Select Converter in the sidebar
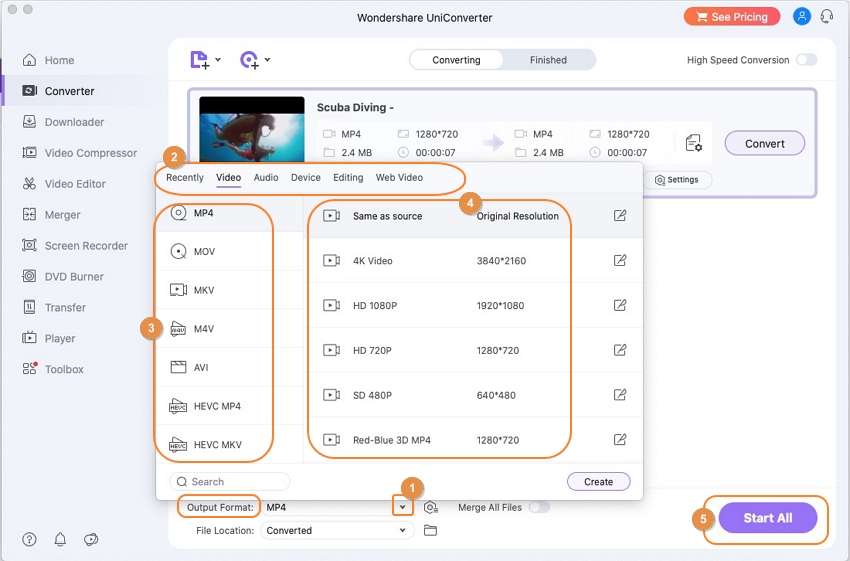The image size is (850, 561). (x=58, y=91)
